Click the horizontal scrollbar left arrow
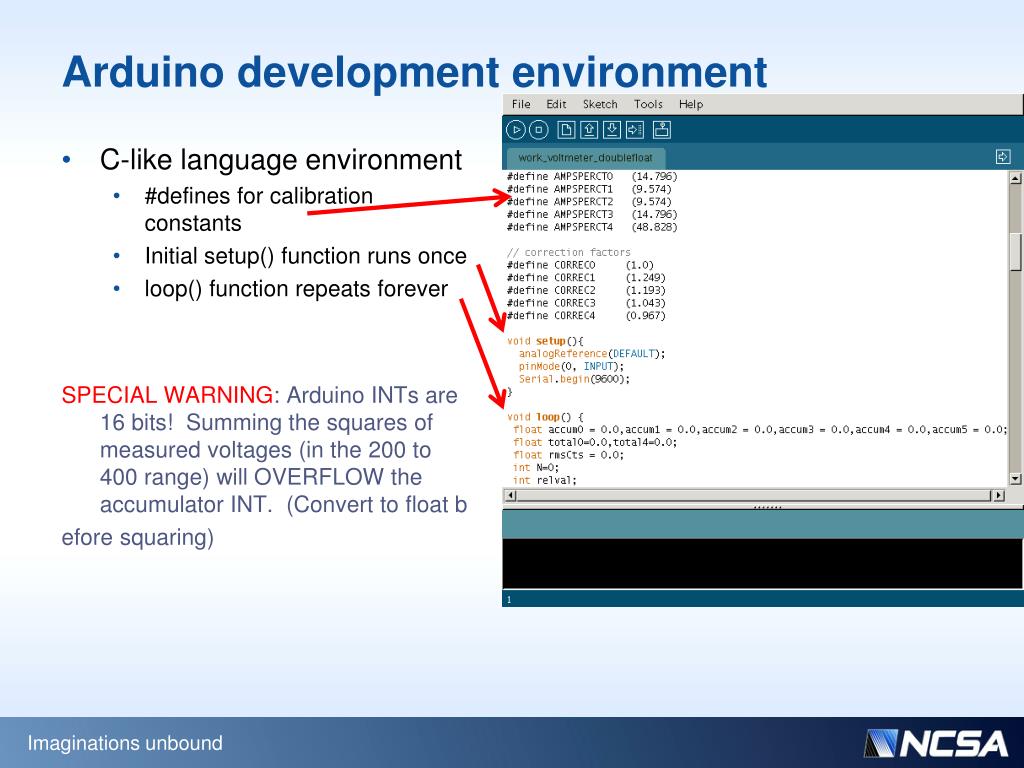Image resolution: width=1024 pixels, height=768 pixels. [511, 495]
